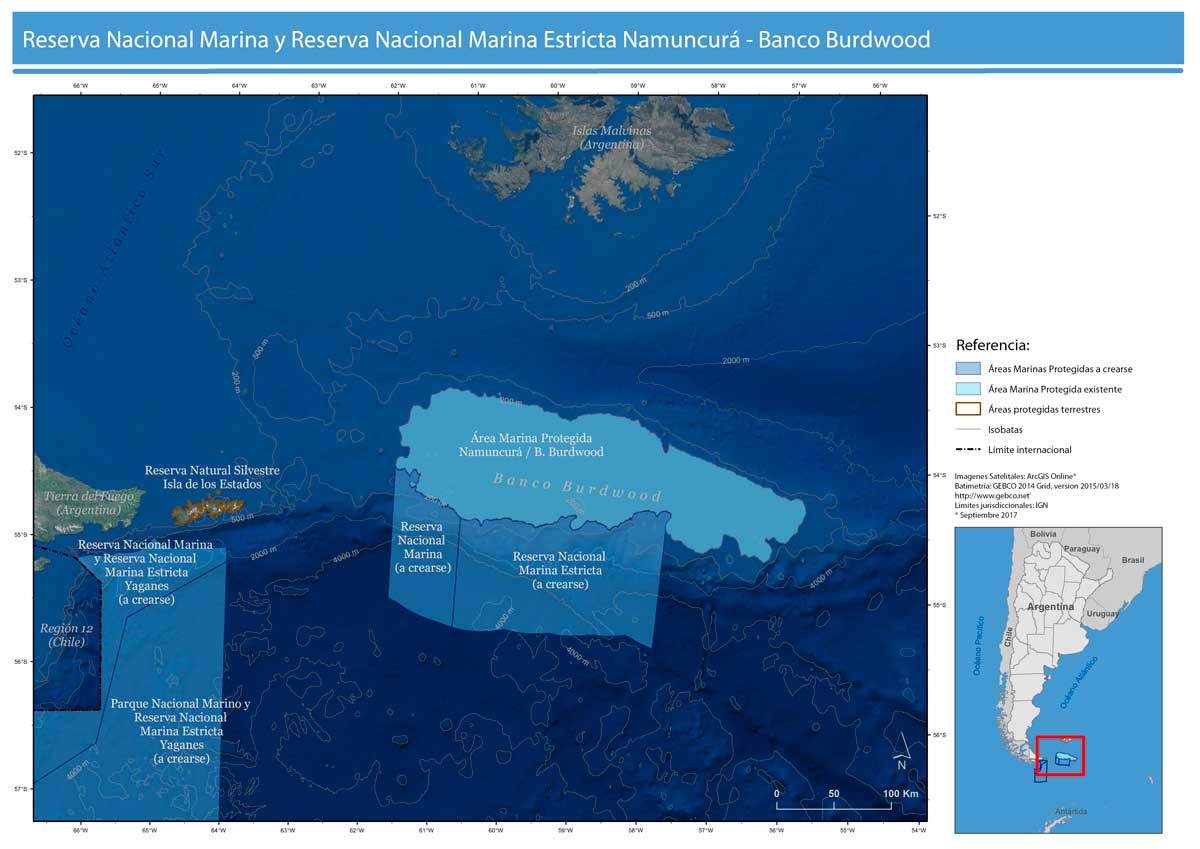The image size is (1200, 849).
Task: Click the 'Límite internacional' legend label
Action: click(1030, 450)
